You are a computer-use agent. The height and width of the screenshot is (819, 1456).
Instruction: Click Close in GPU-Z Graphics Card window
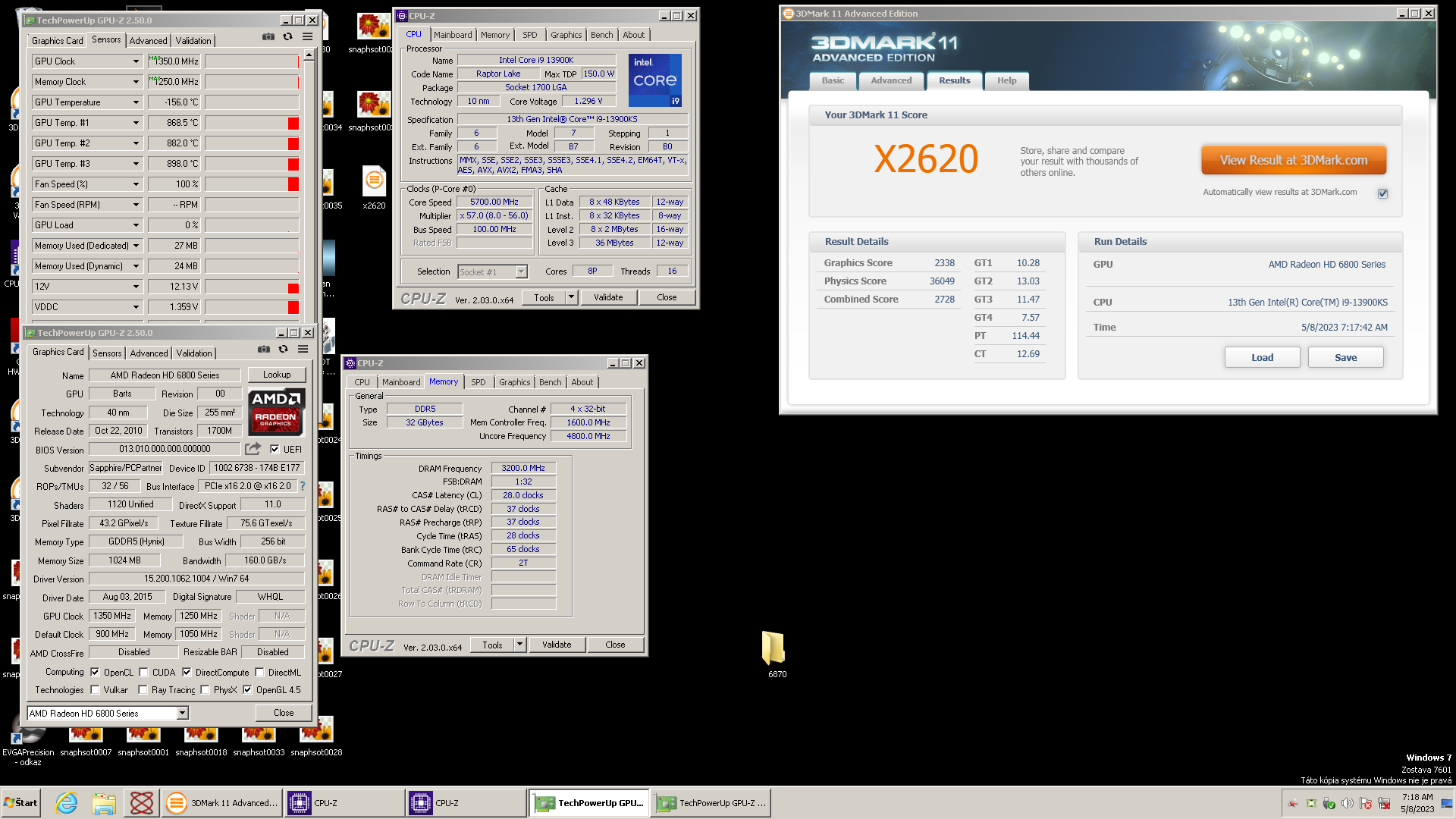point(284,713)
